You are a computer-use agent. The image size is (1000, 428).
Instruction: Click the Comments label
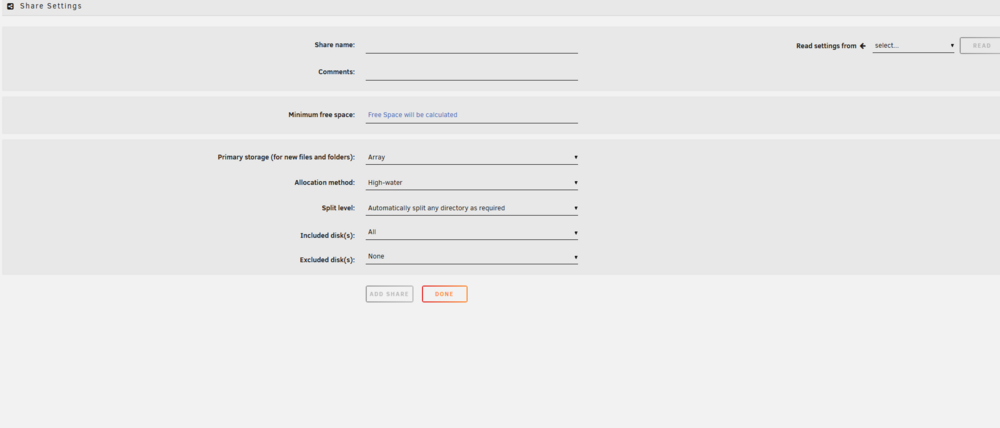click(x=336, y=72)
